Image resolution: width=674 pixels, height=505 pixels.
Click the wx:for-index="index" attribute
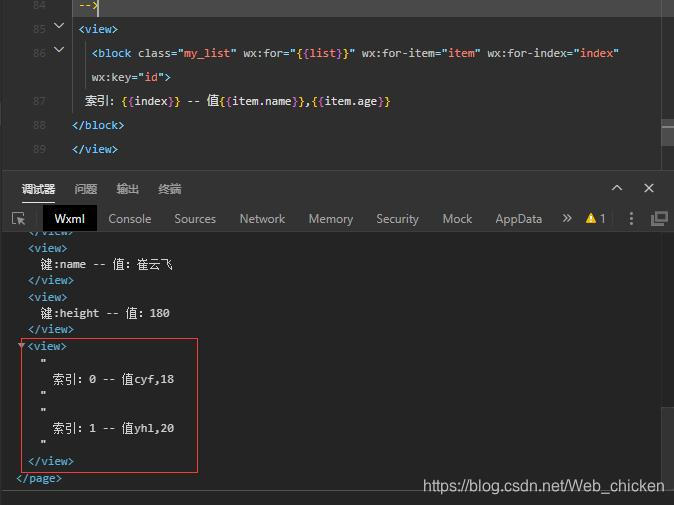(x=553, y=53)
